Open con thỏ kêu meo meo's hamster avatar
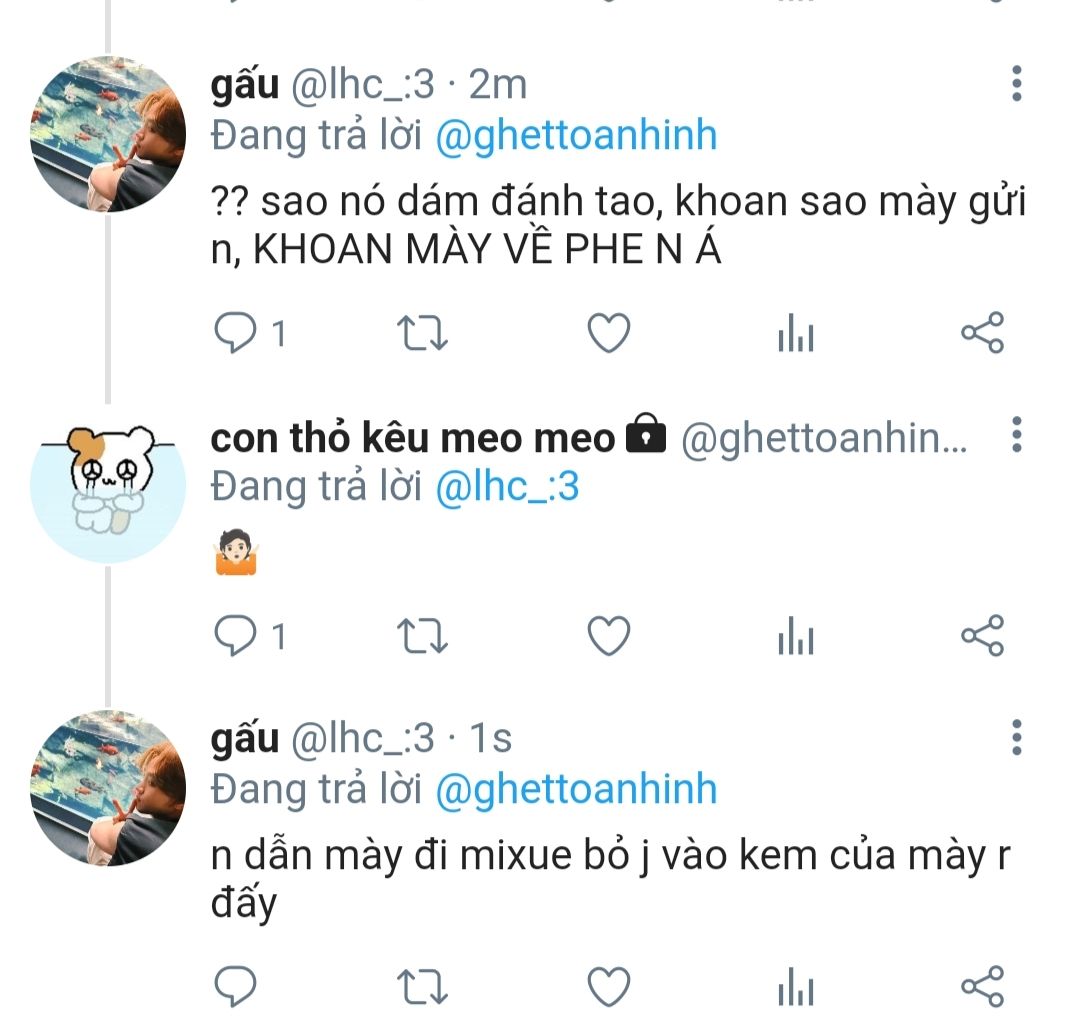Screen dimensions: 1080x1022 point(108,486)
